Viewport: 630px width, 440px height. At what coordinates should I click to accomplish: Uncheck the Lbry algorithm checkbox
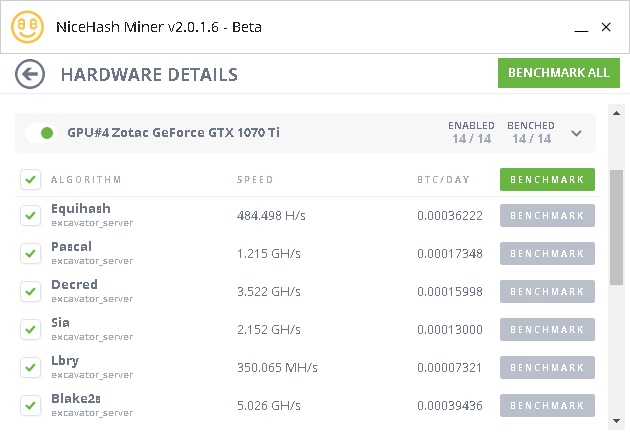tap(31, 367)
